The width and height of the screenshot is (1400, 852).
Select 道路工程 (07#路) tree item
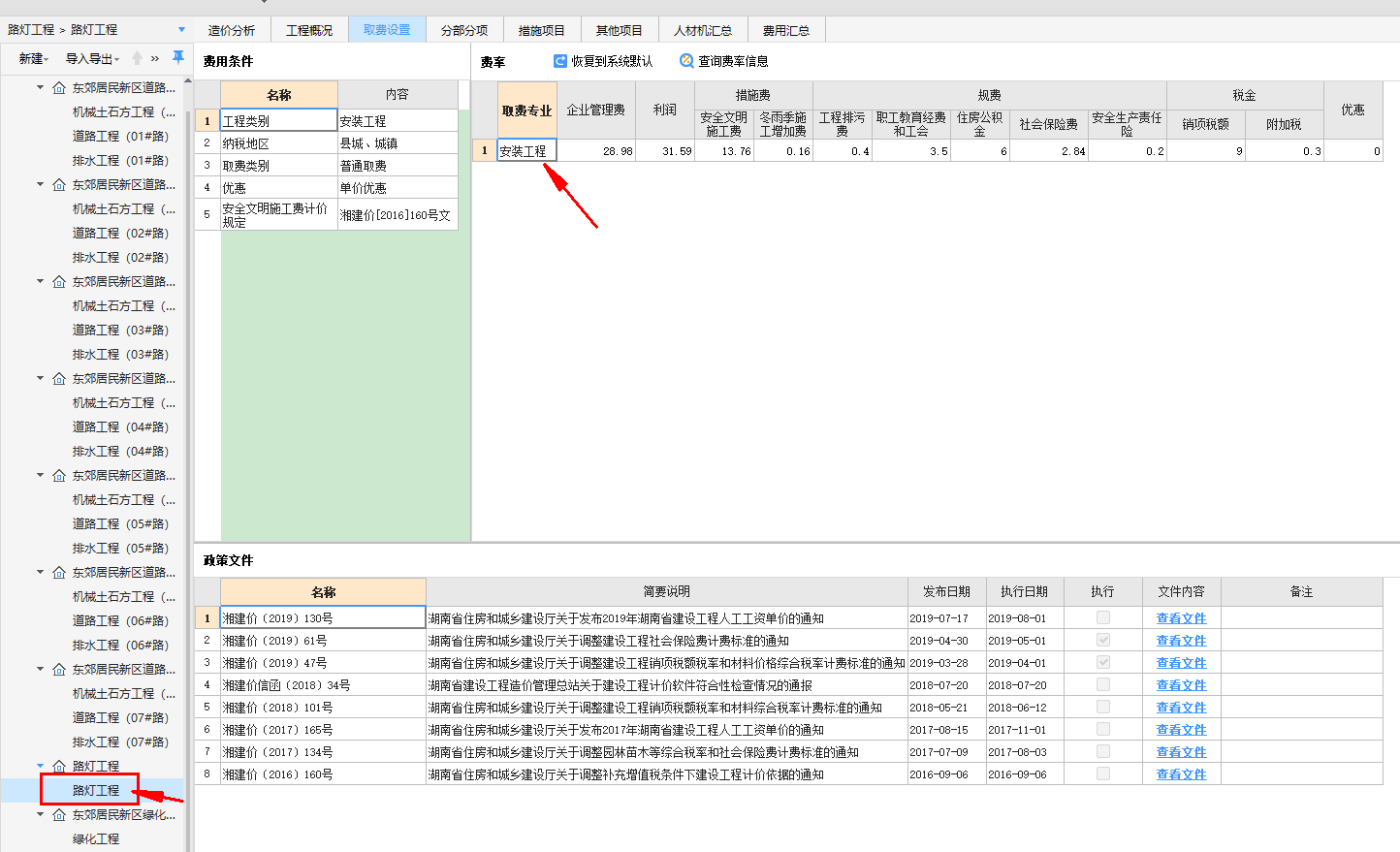120,718
